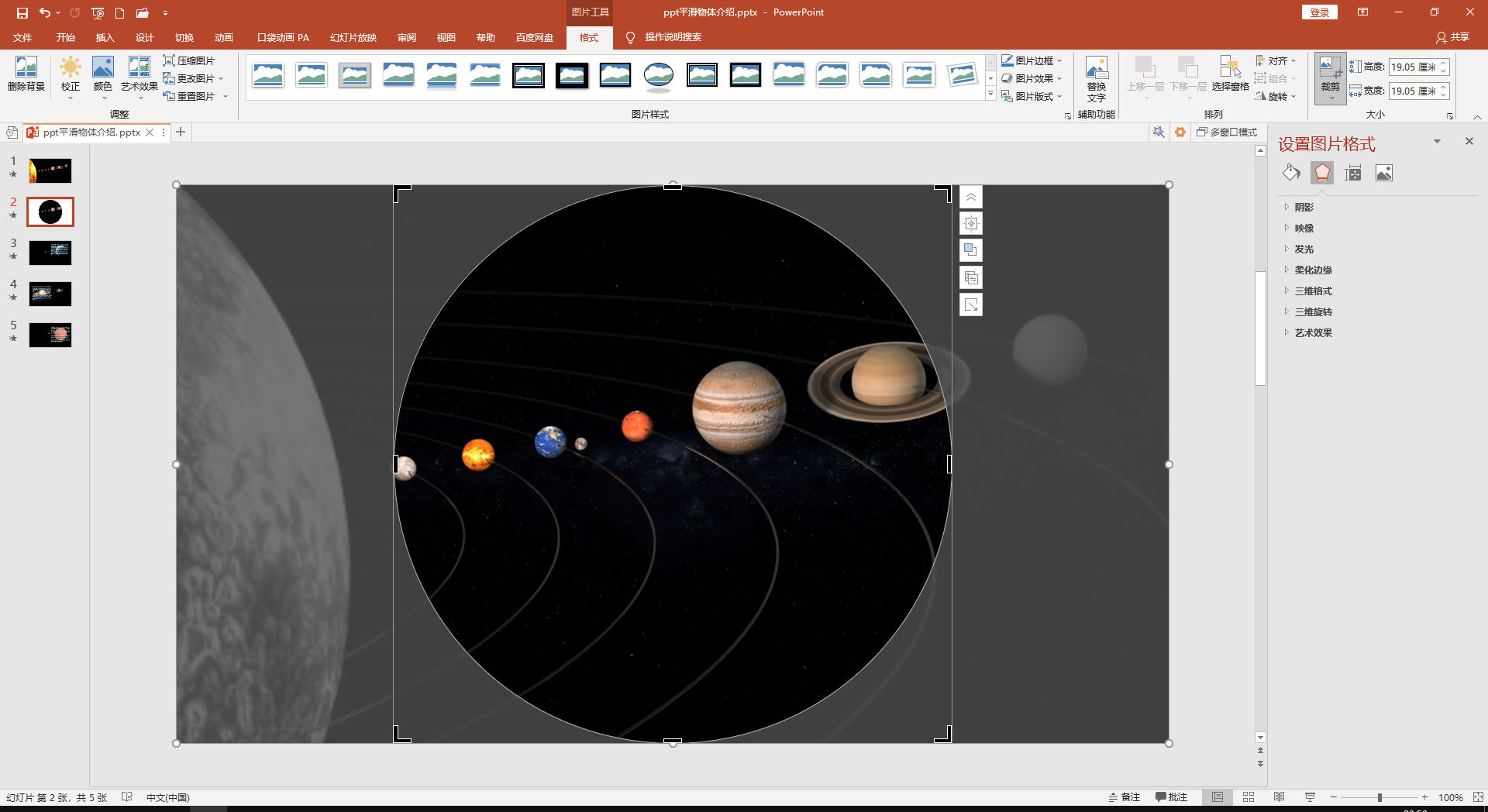Click the Share (共享) button

tap(1452, 37)
